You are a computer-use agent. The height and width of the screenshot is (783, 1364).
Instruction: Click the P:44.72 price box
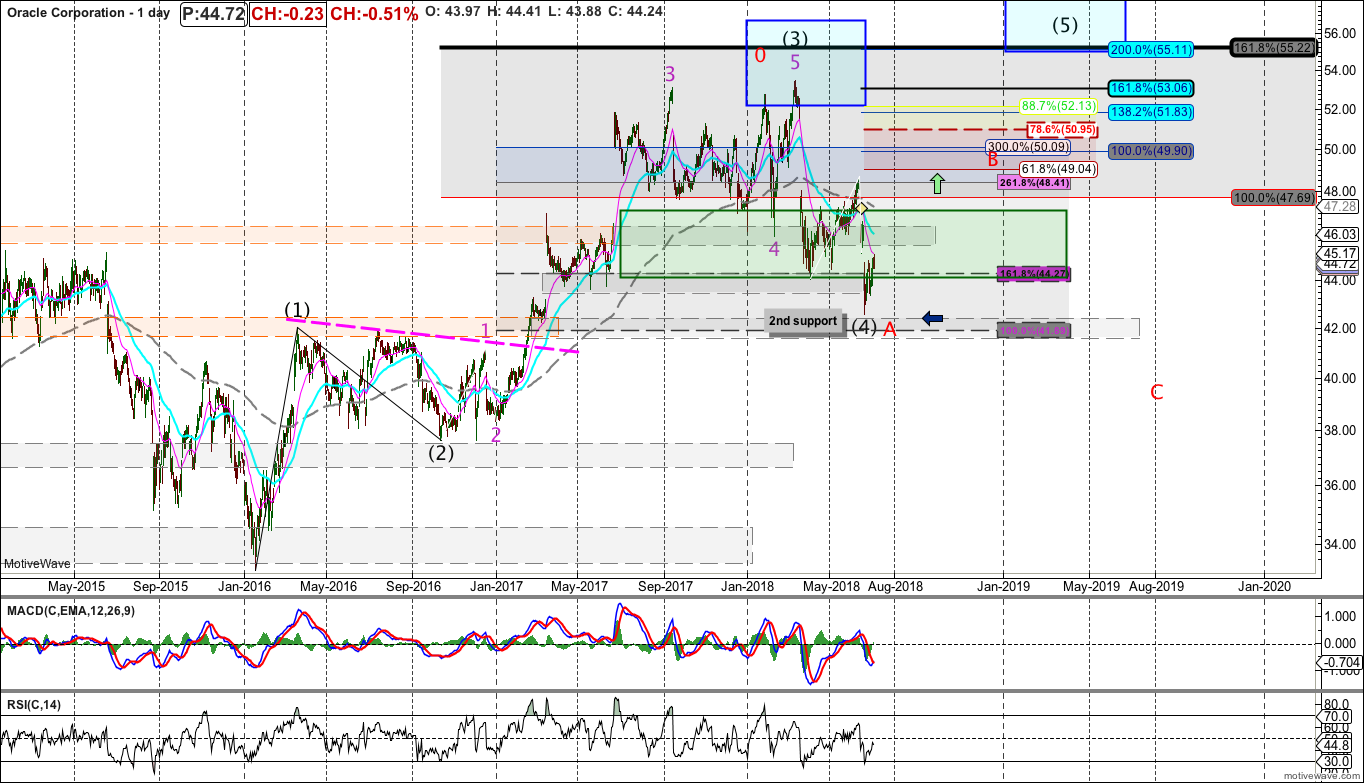point(212,14)
